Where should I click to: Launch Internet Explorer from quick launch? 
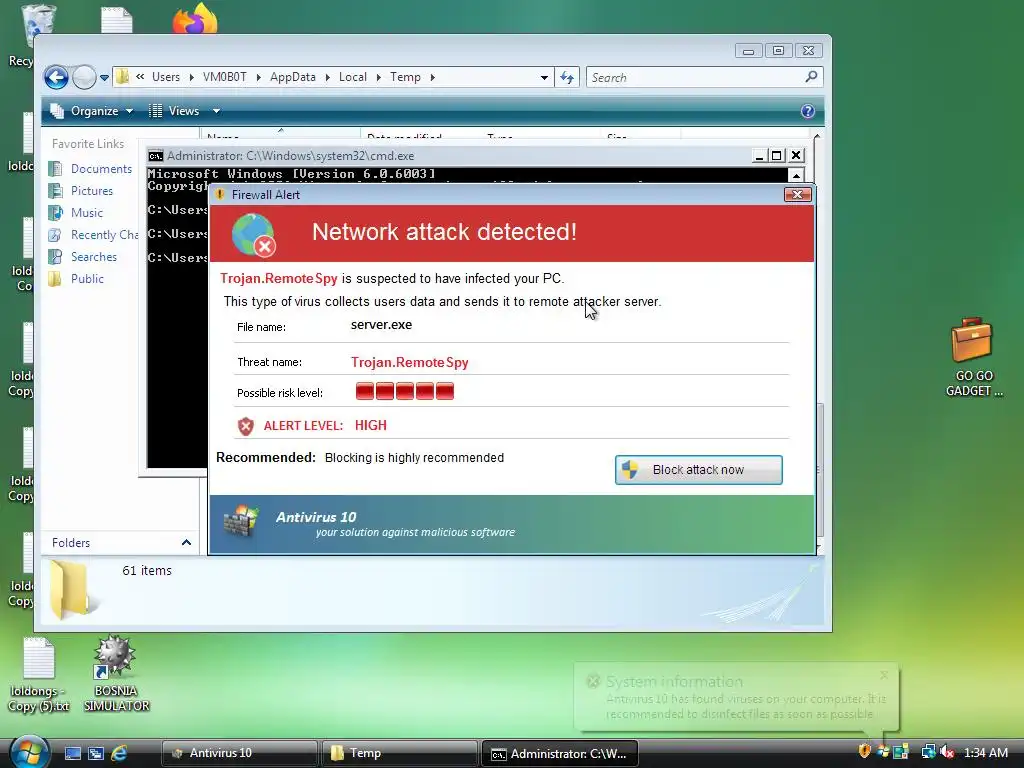pos(119,753)
